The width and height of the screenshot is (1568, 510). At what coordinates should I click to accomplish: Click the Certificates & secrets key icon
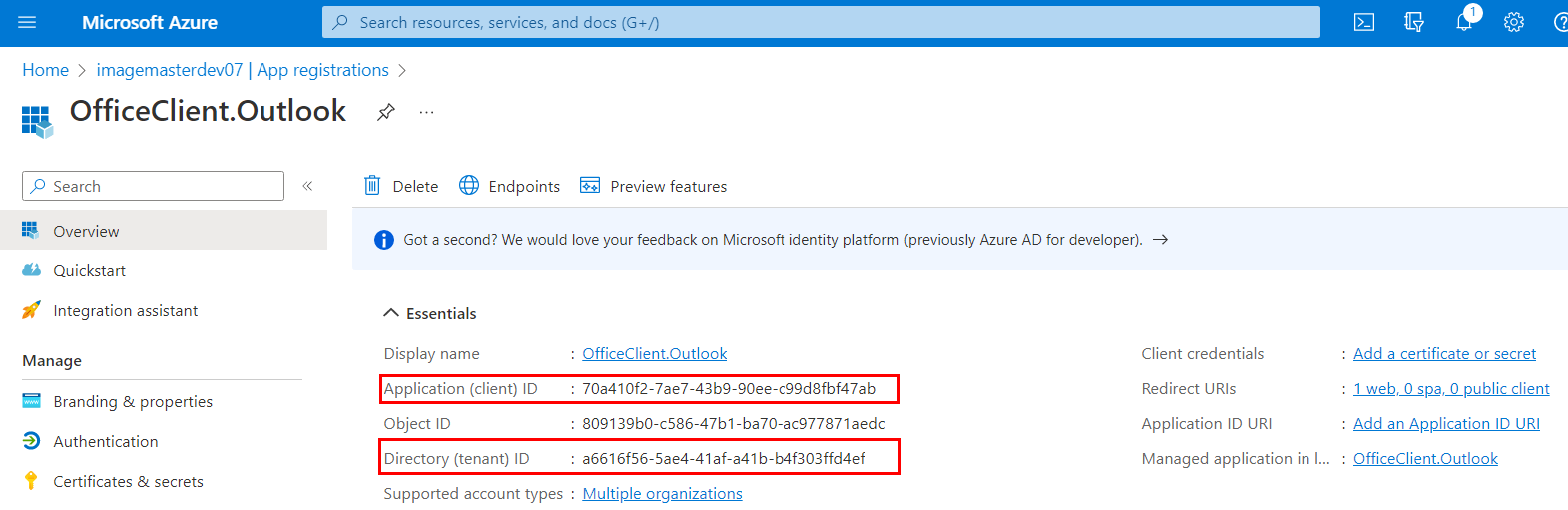[31, 481]
